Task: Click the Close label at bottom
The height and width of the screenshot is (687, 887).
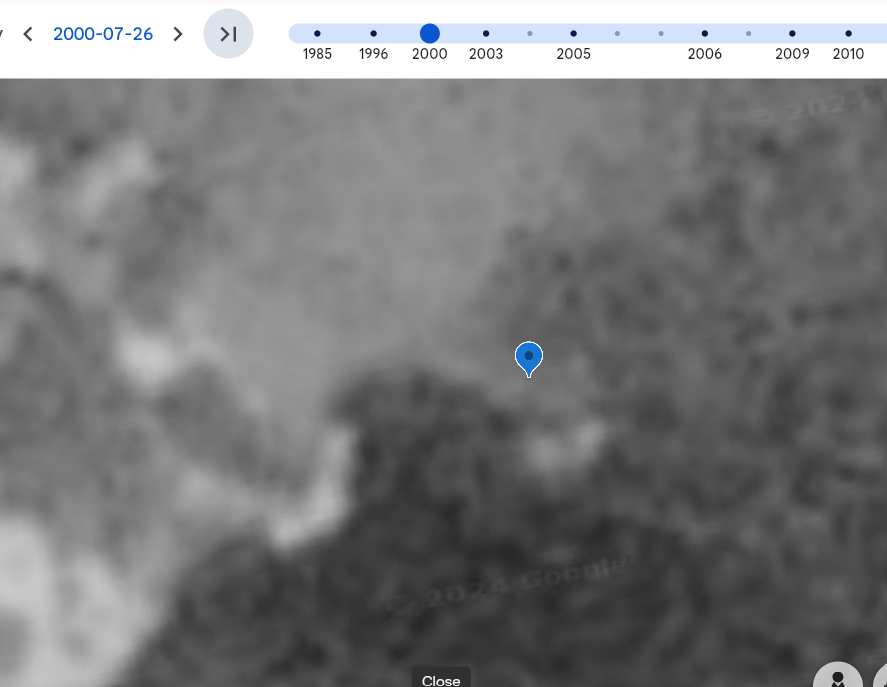Action: coord(441,680)
